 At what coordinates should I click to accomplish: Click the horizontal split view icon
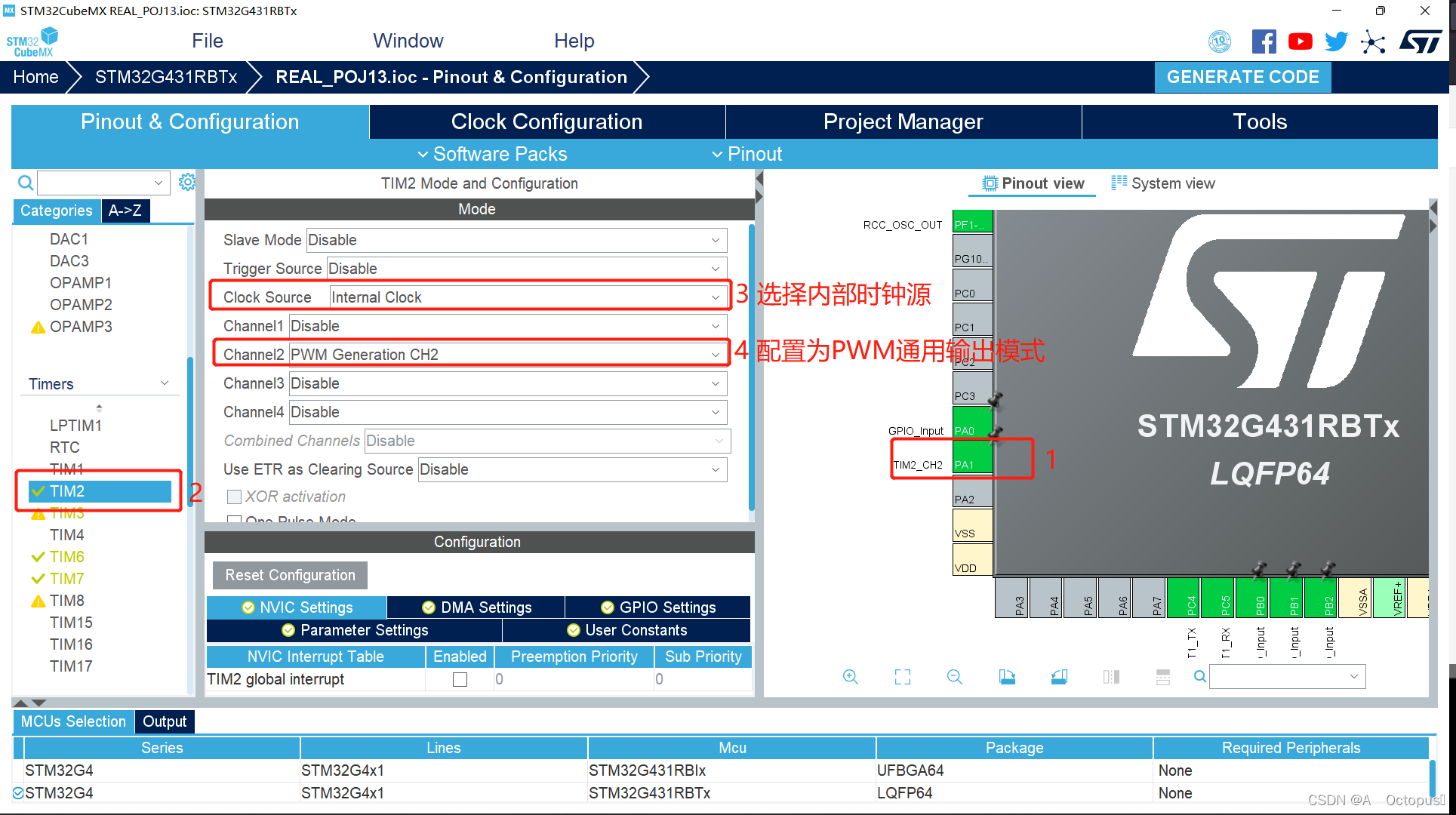pos(1163,677)
